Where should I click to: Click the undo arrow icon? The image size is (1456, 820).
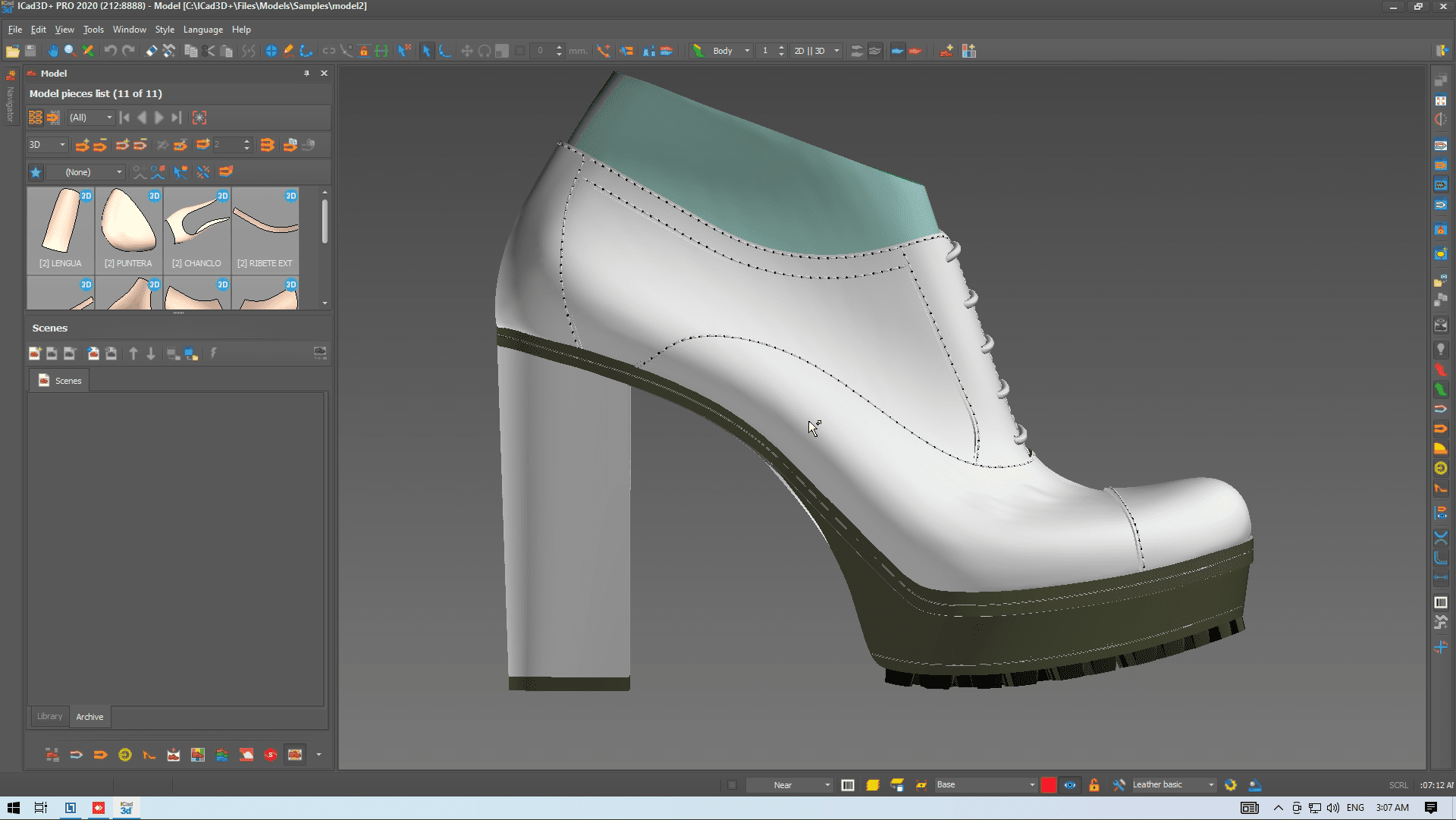click(x=110, y=51)
